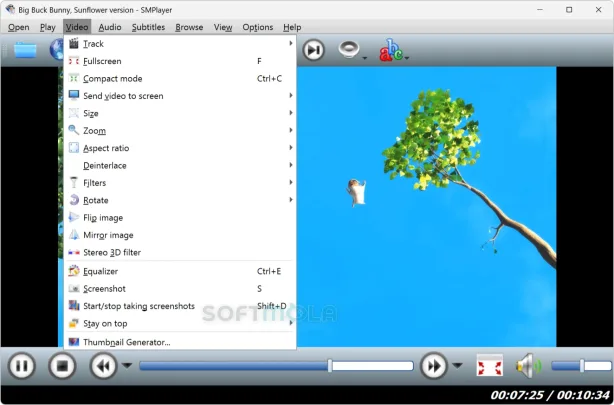Expand Aspect ratio submenu arrow

click(x=291, y=148)
